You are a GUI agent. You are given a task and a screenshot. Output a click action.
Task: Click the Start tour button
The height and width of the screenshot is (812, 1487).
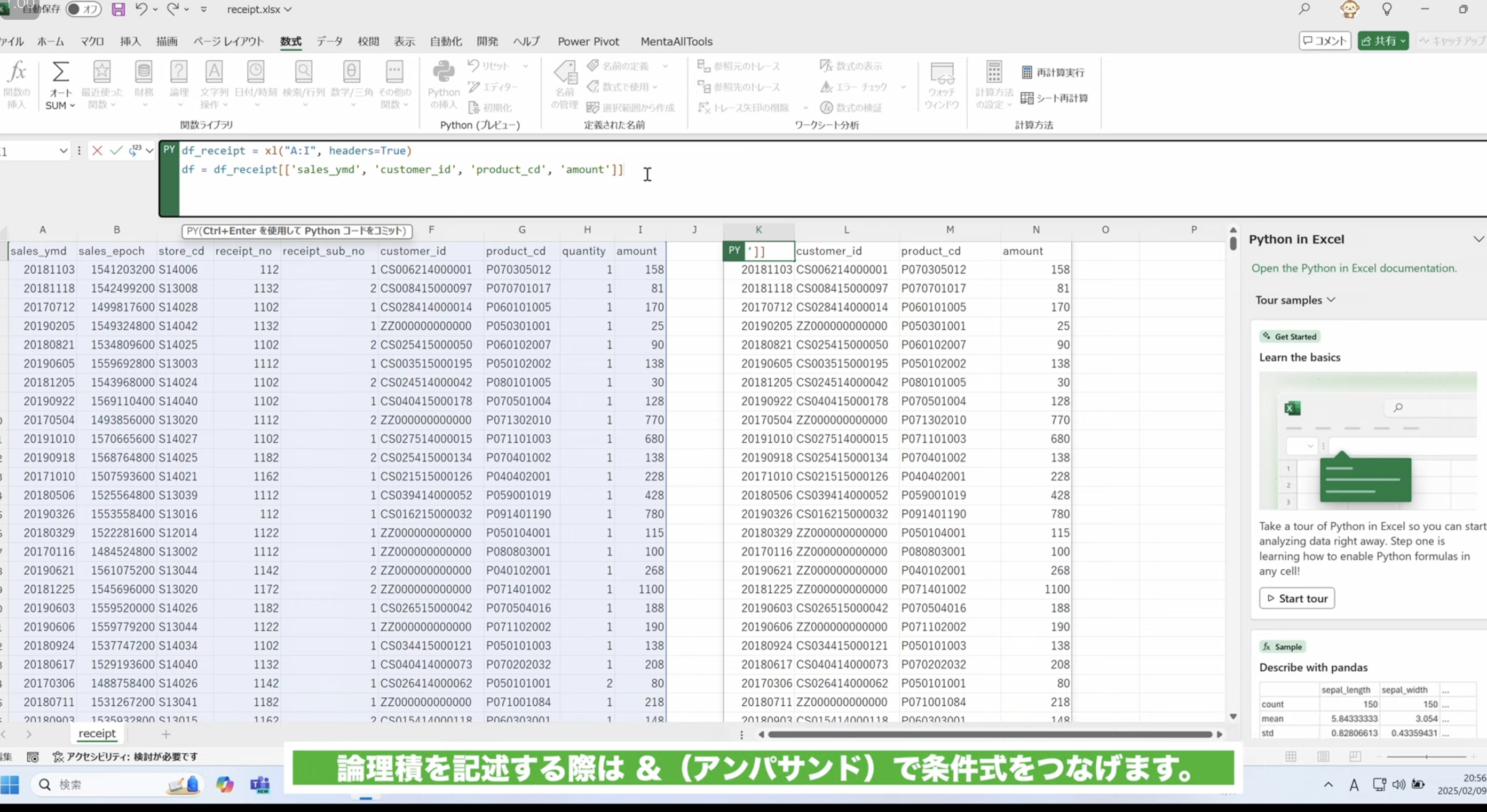pos(1296,599)
